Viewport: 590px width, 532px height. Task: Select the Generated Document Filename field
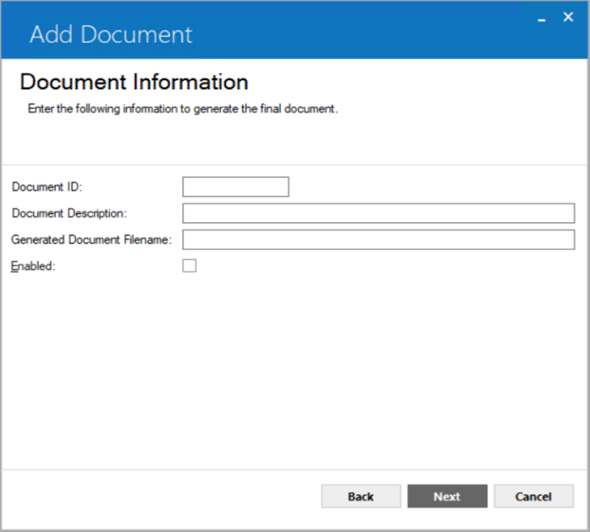(x=379, y=240)
